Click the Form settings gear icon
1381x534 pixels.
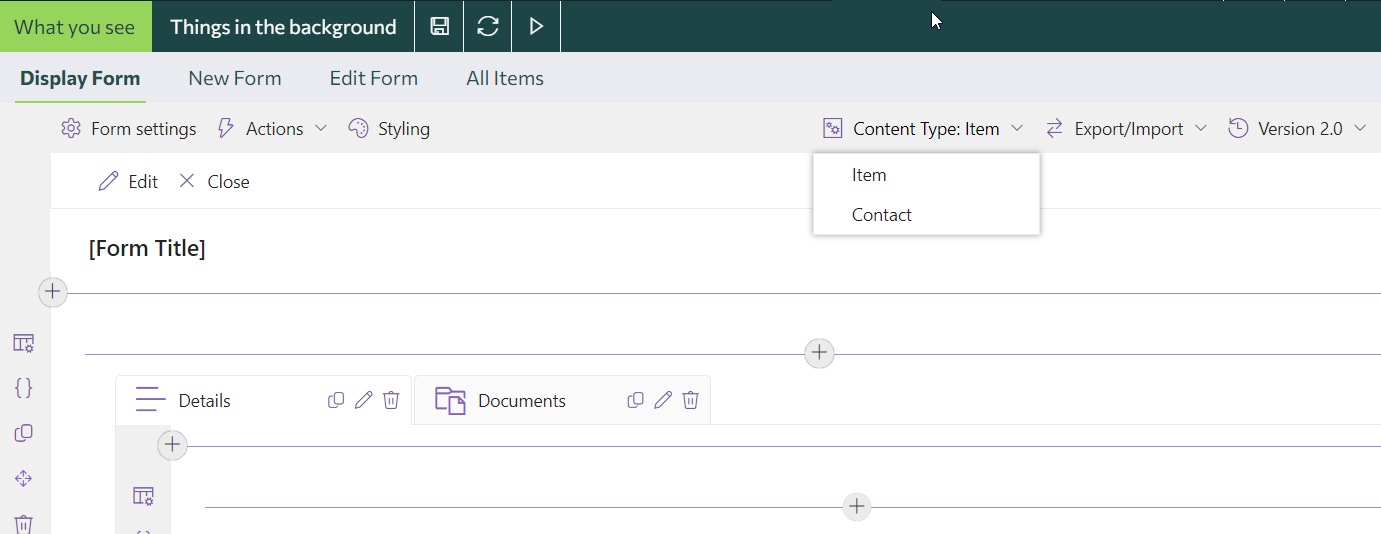(x=70, y=129)
